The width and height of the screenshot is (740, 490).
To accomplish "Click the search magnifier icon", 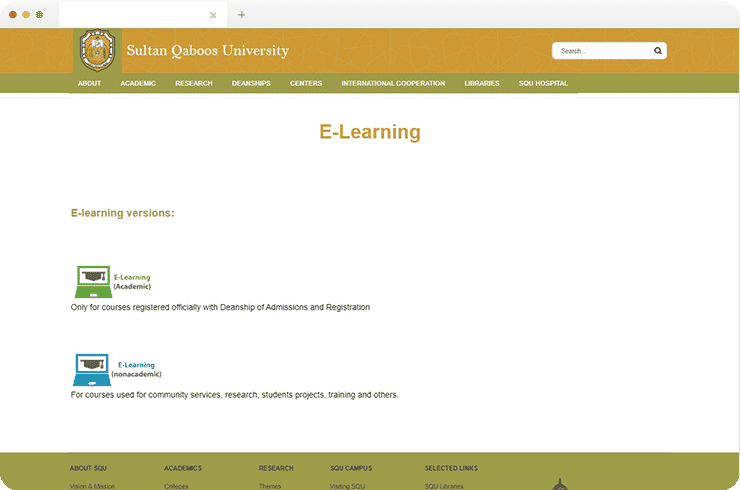I will click(x=657, y=51).
